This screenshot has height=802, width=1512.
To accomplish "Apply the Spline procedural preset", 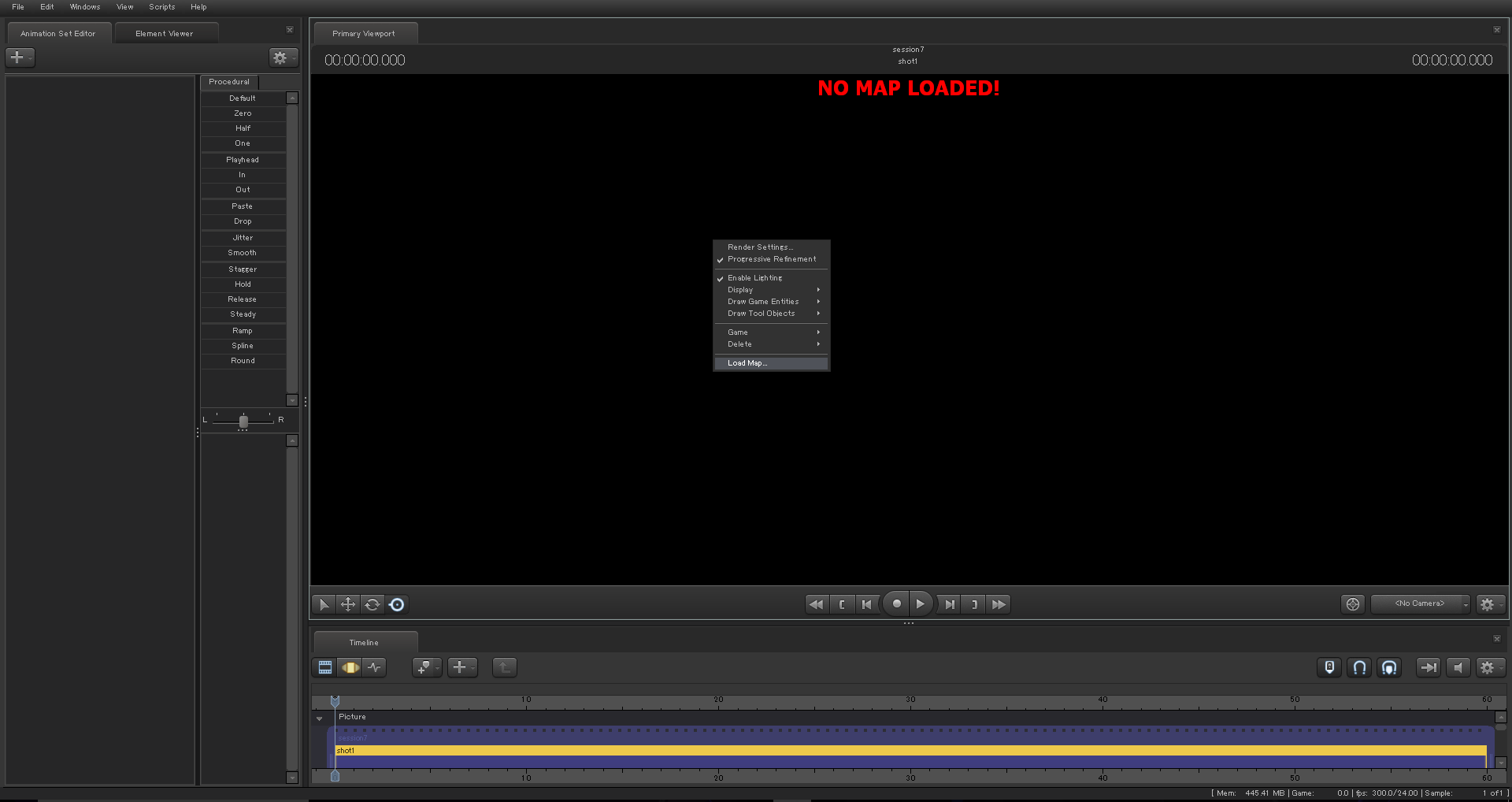I will click(243, 346).
